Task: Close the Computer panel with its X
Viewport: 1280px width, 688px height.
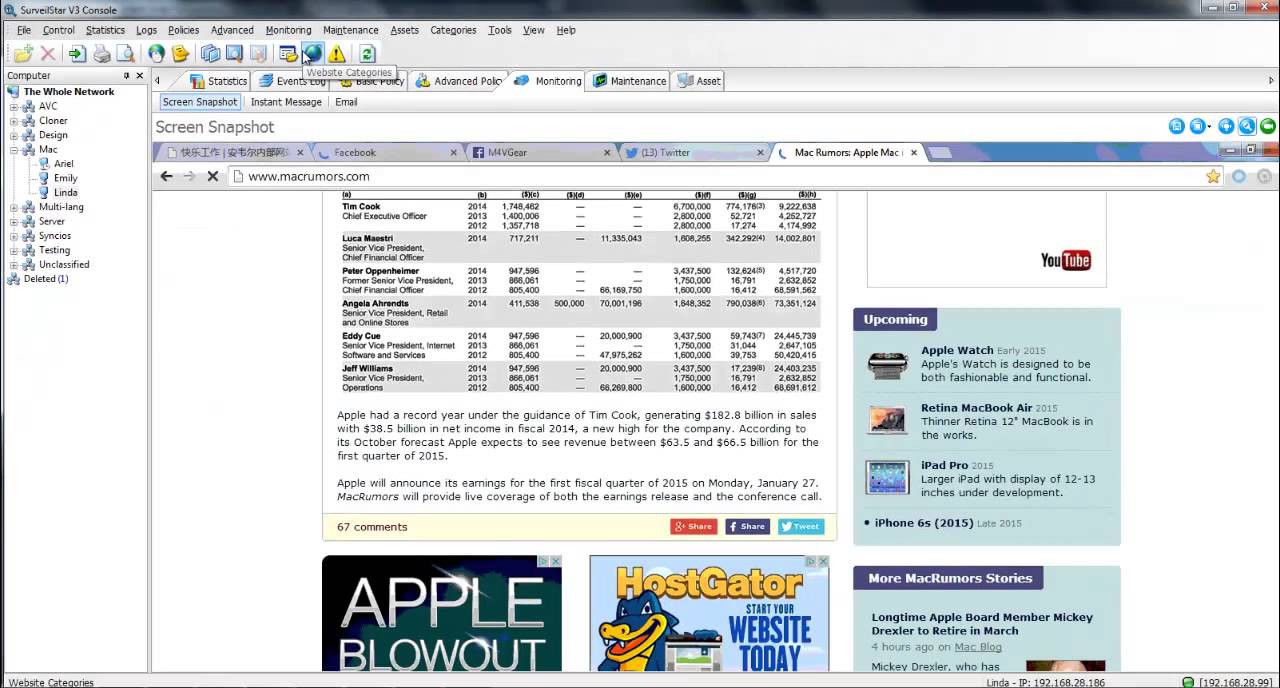Action: tap(140, 76)
